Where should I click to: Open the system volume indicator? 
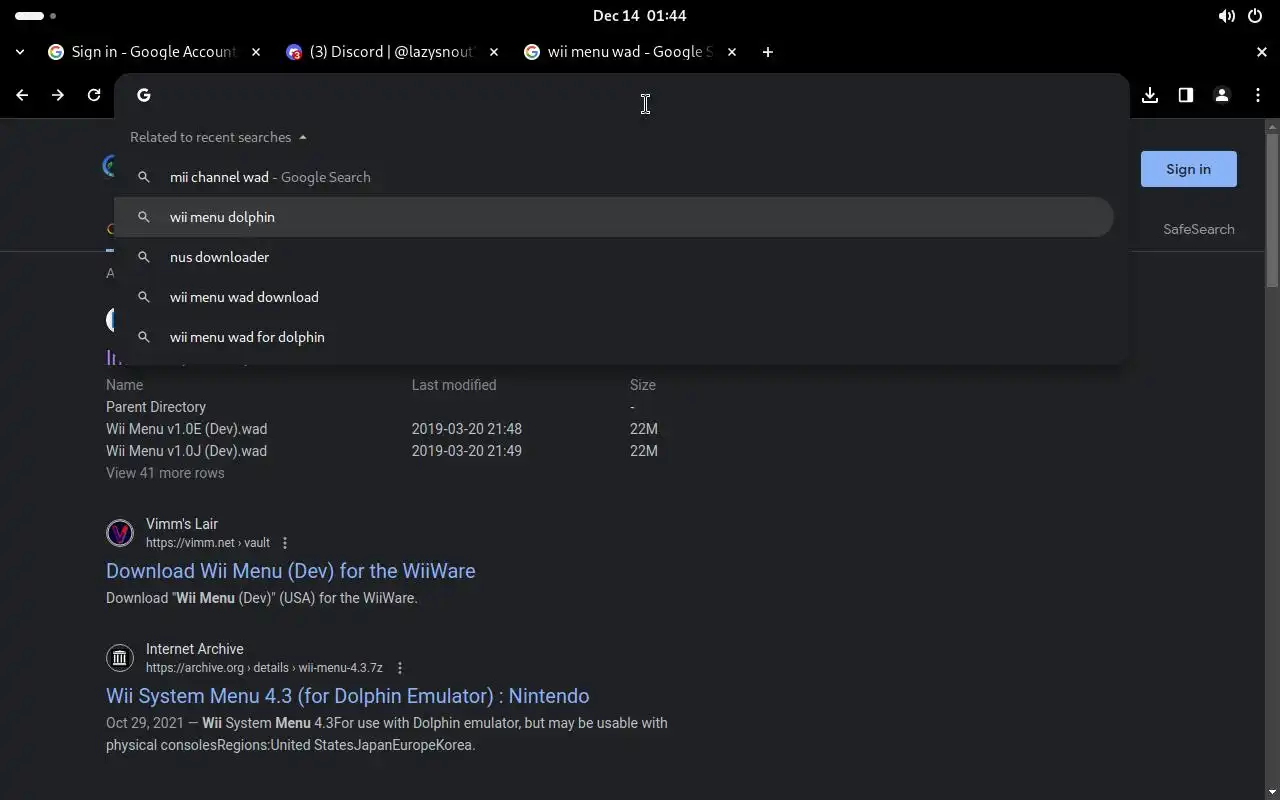click(1226, 16)
